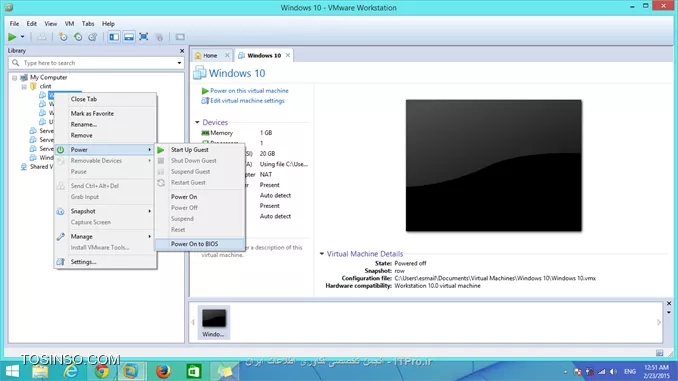The image size is (678, 381).
Task: Switch to the Windows 10 tab
Action: [264, 55]
